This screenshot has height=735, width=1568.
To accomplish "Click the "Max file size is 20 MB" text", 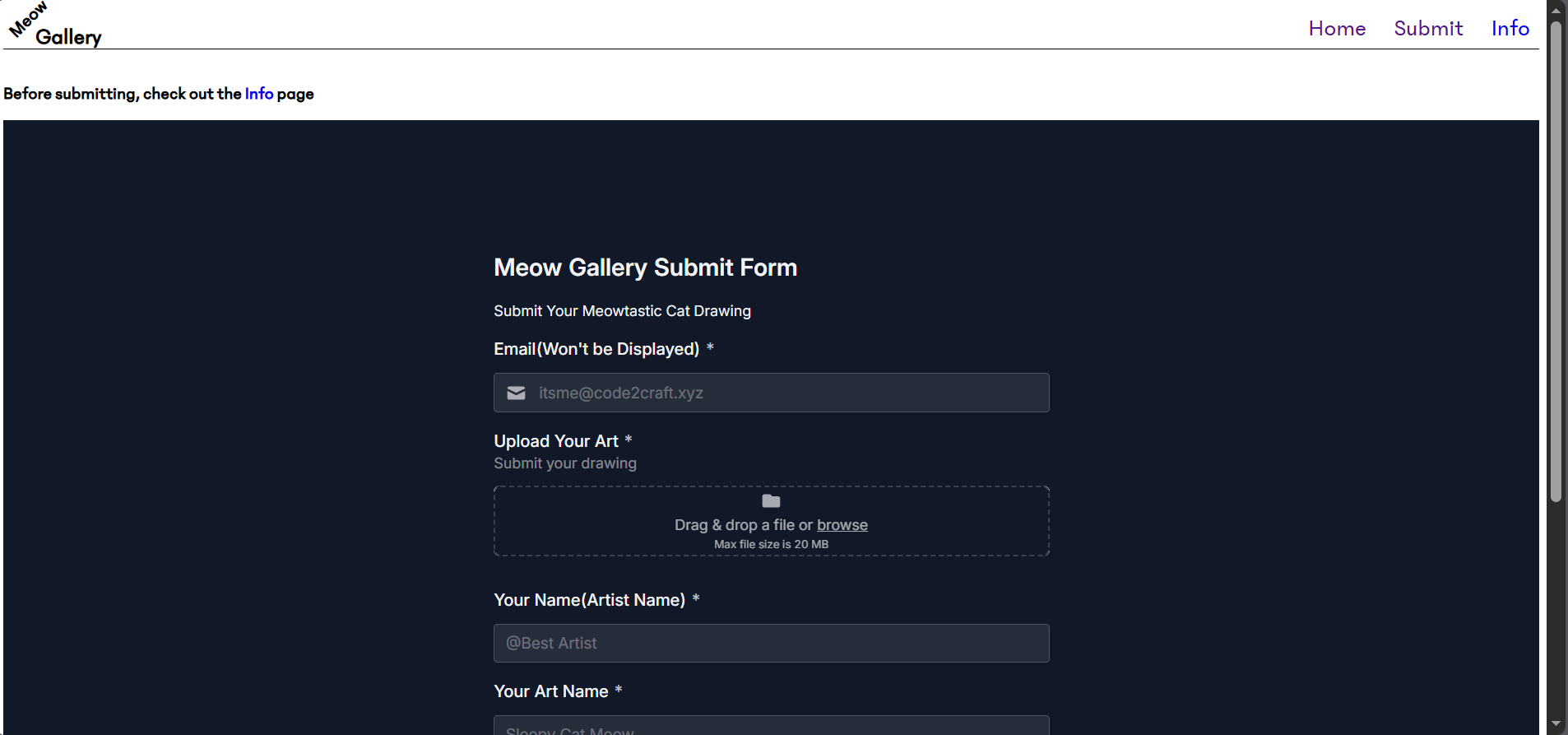I will click(771, 545).
